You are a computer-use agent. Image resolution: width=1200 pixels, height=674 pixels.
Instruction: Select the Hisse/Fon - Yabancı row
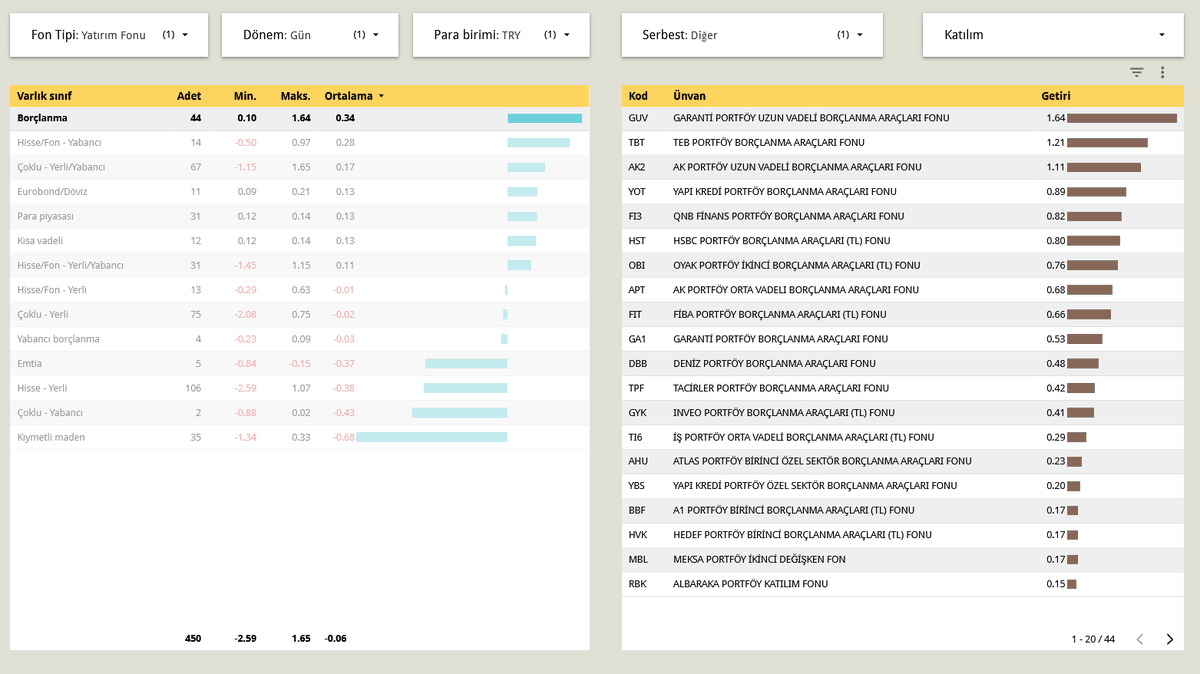pyautogui.click(x=299, y=143)
